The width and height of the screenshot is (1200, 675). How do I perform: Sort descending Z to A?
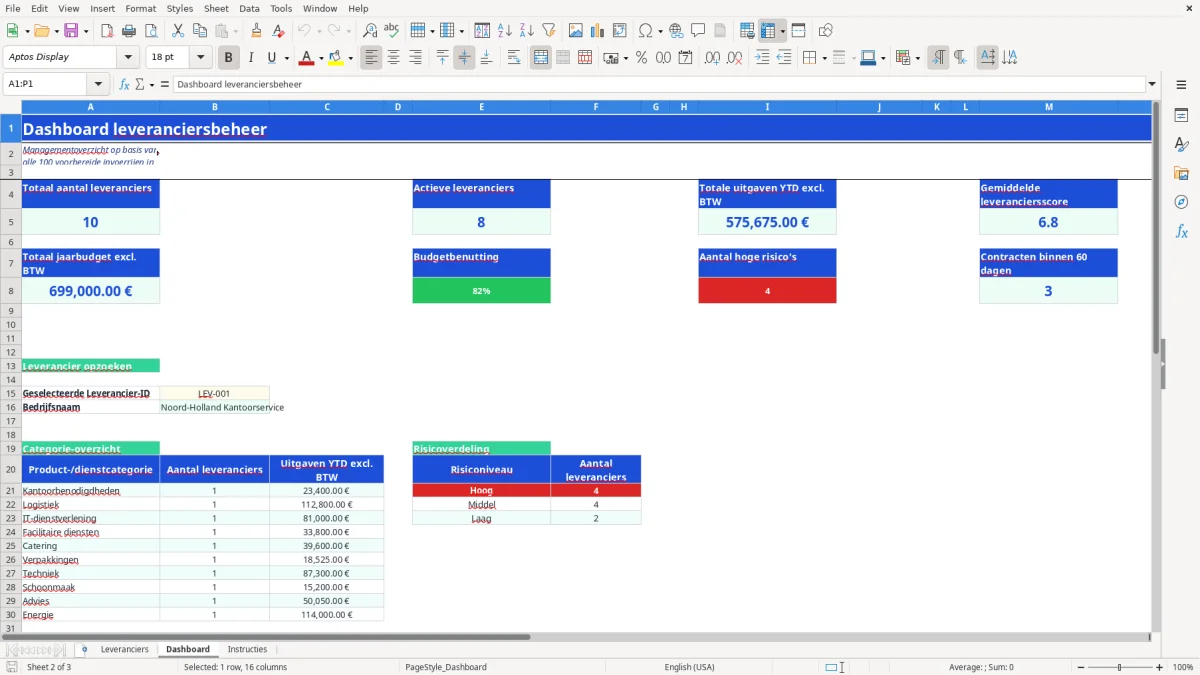tap(526, 31)
